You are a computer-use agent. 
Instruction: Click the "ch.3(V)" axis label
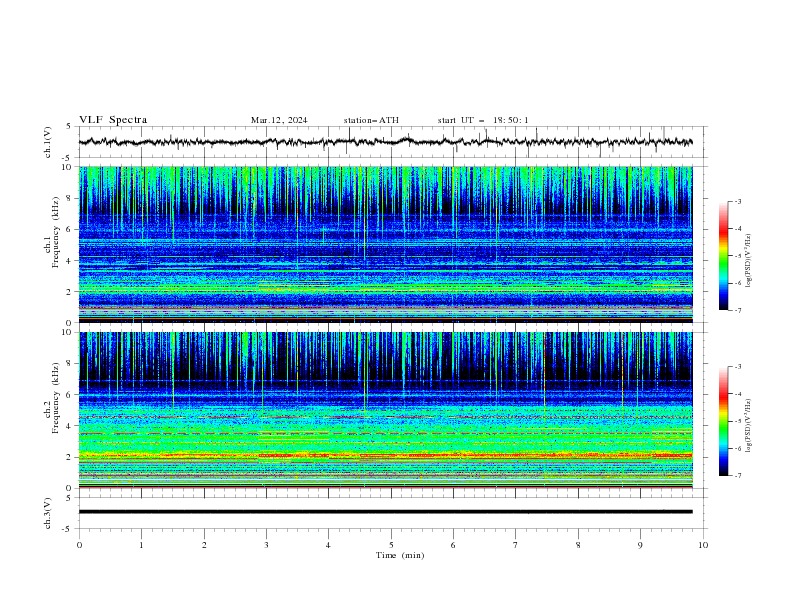(48, 513)
